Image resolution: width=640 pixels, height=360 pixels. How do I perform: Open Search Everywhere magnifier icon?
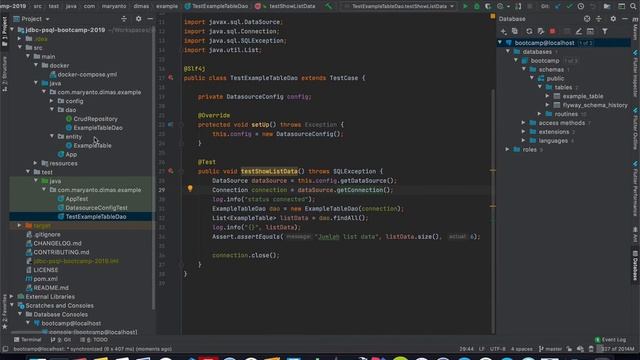[633, 6]
